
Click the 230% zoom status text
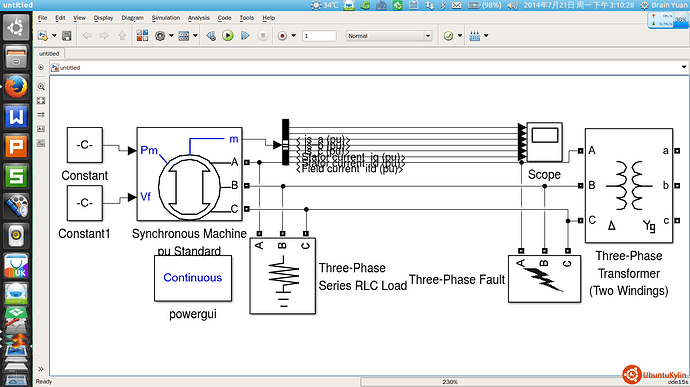(x=450, y=382)
